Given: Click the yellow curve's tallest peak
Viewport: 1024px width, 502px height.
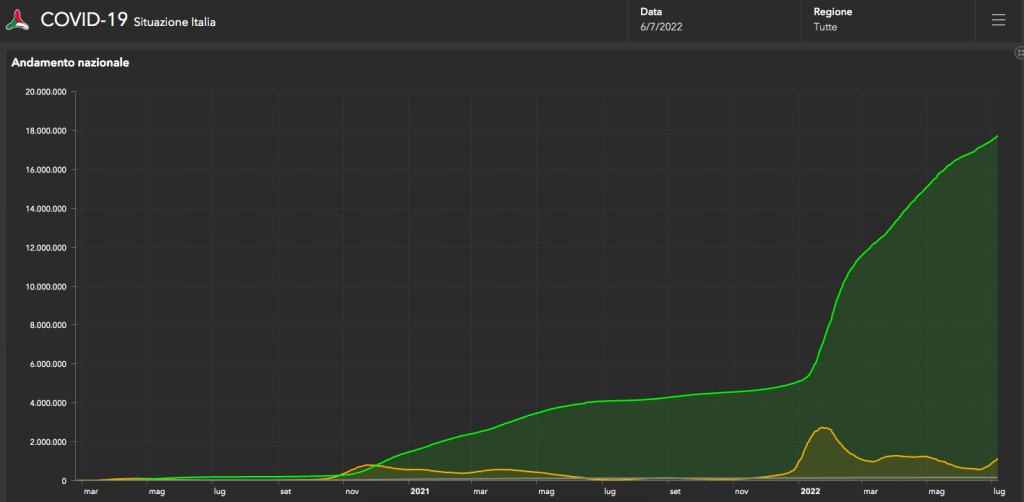Looking at the screenshot, I should 822,428.
